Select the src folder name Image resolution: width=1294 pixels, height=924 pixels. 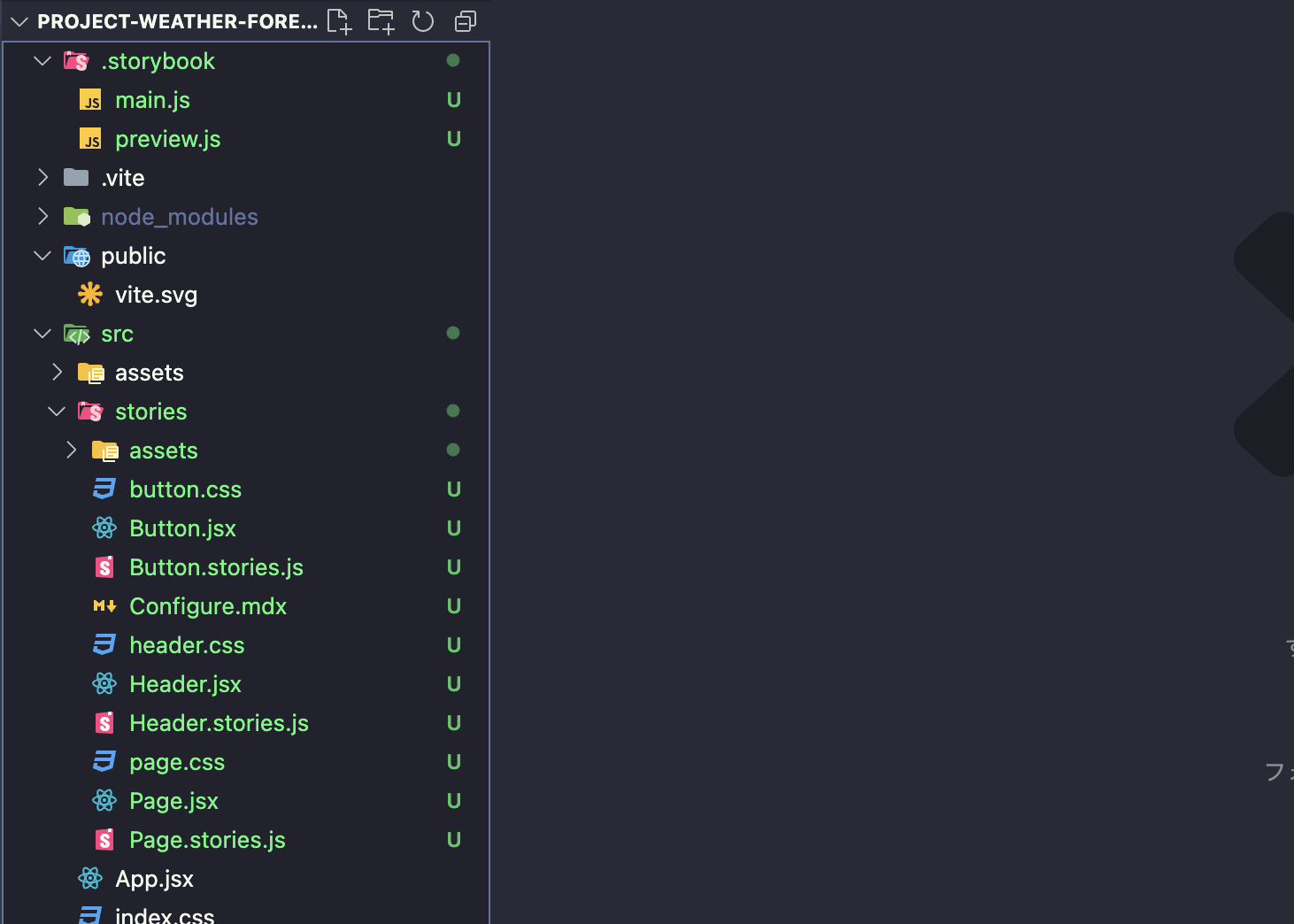tap(117, 334)
